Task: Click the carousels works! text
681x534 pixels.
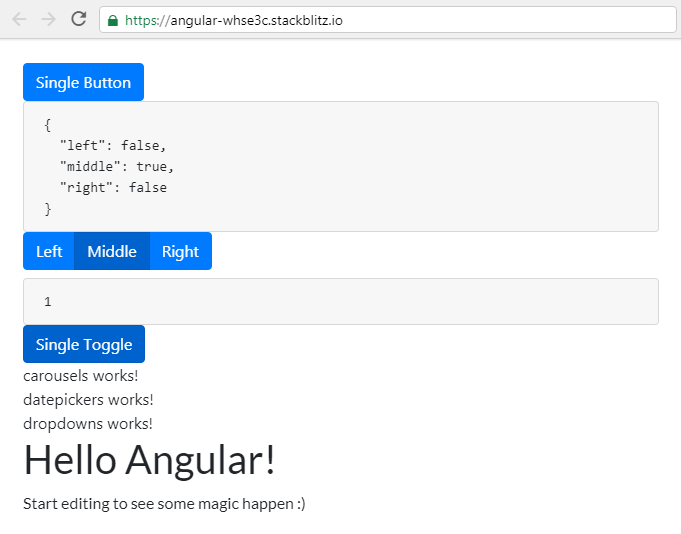Action: click(x=81, y=376)
